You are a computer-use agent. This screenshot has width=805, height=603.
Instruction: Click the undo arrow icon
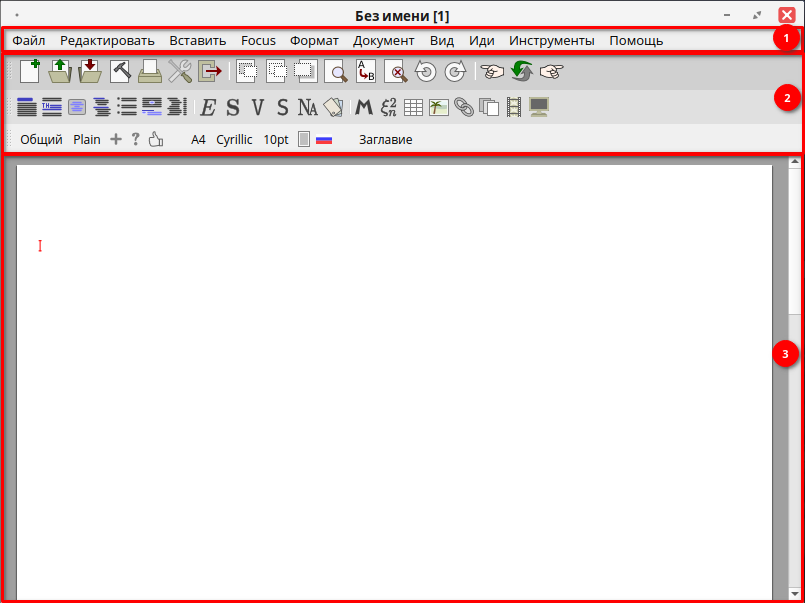click(426, 71)
